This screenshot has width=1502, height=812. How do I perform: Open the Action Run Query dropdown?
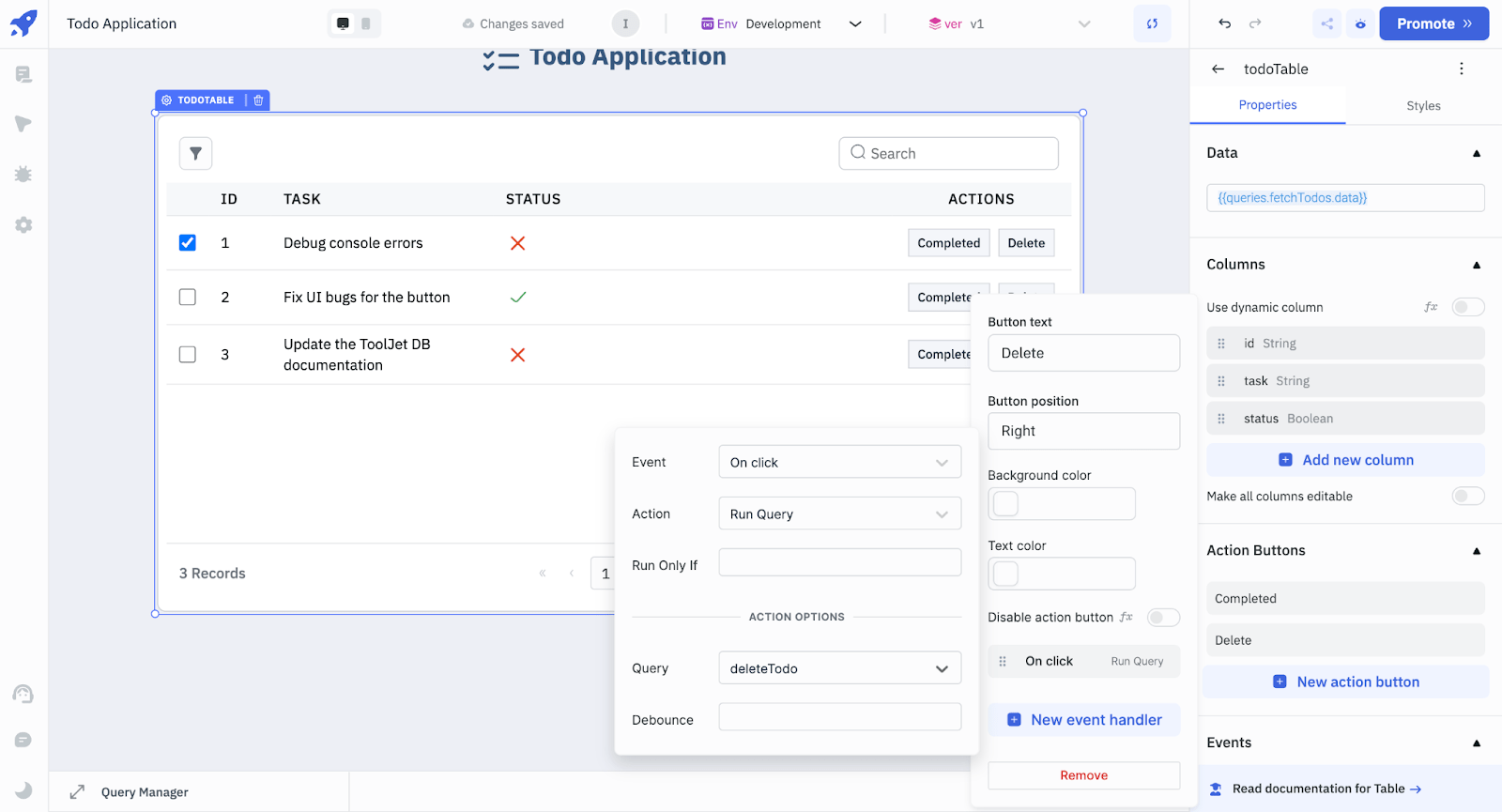tap(840, 513)
